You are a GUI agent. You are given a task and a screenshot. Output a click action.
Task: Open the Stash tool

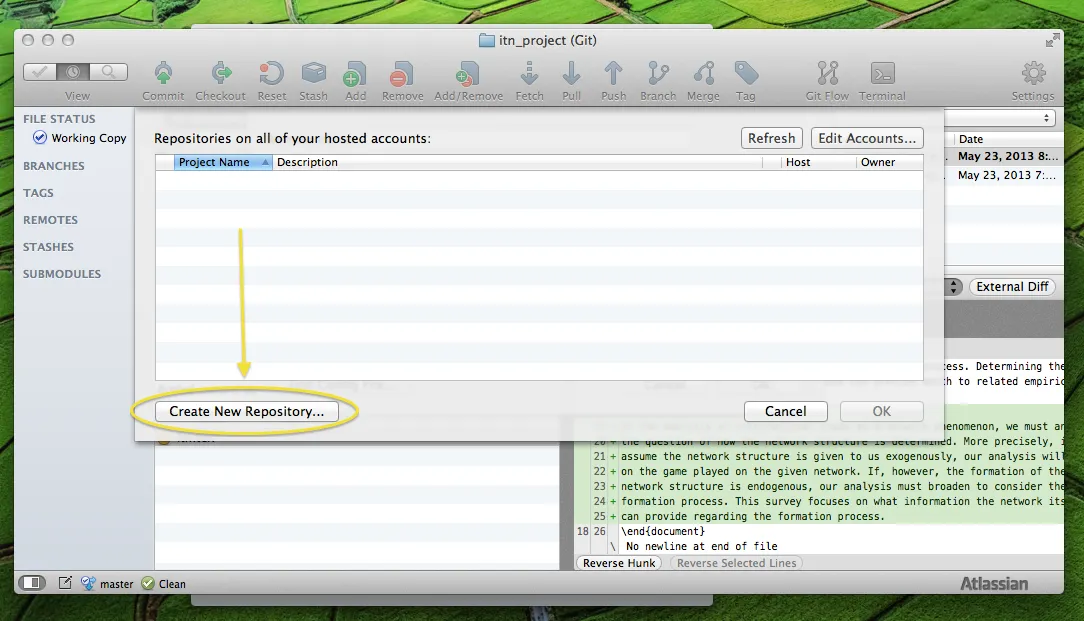click(x=313, y=75)
